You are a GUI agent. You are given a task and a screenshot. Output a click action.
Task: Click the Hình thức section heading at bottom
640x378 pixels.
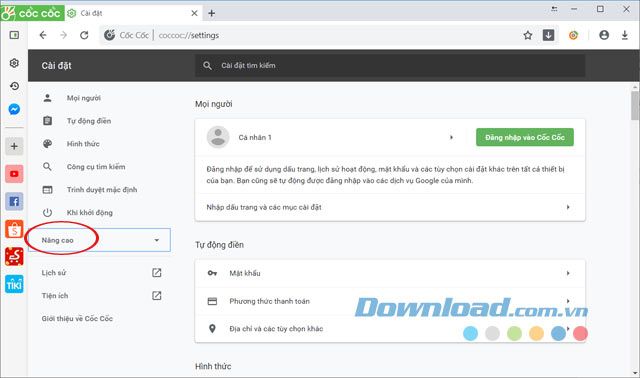213,366
